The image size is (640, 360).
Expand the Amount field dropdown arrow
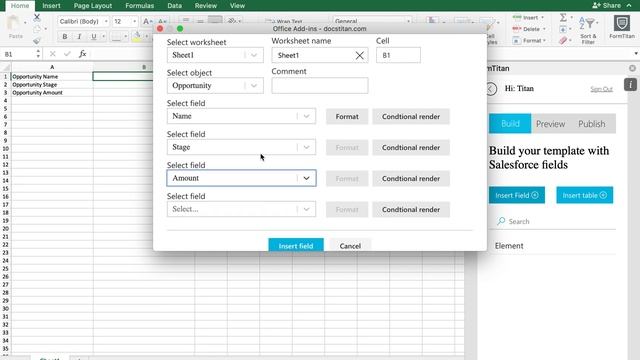[x=306, y=178]
